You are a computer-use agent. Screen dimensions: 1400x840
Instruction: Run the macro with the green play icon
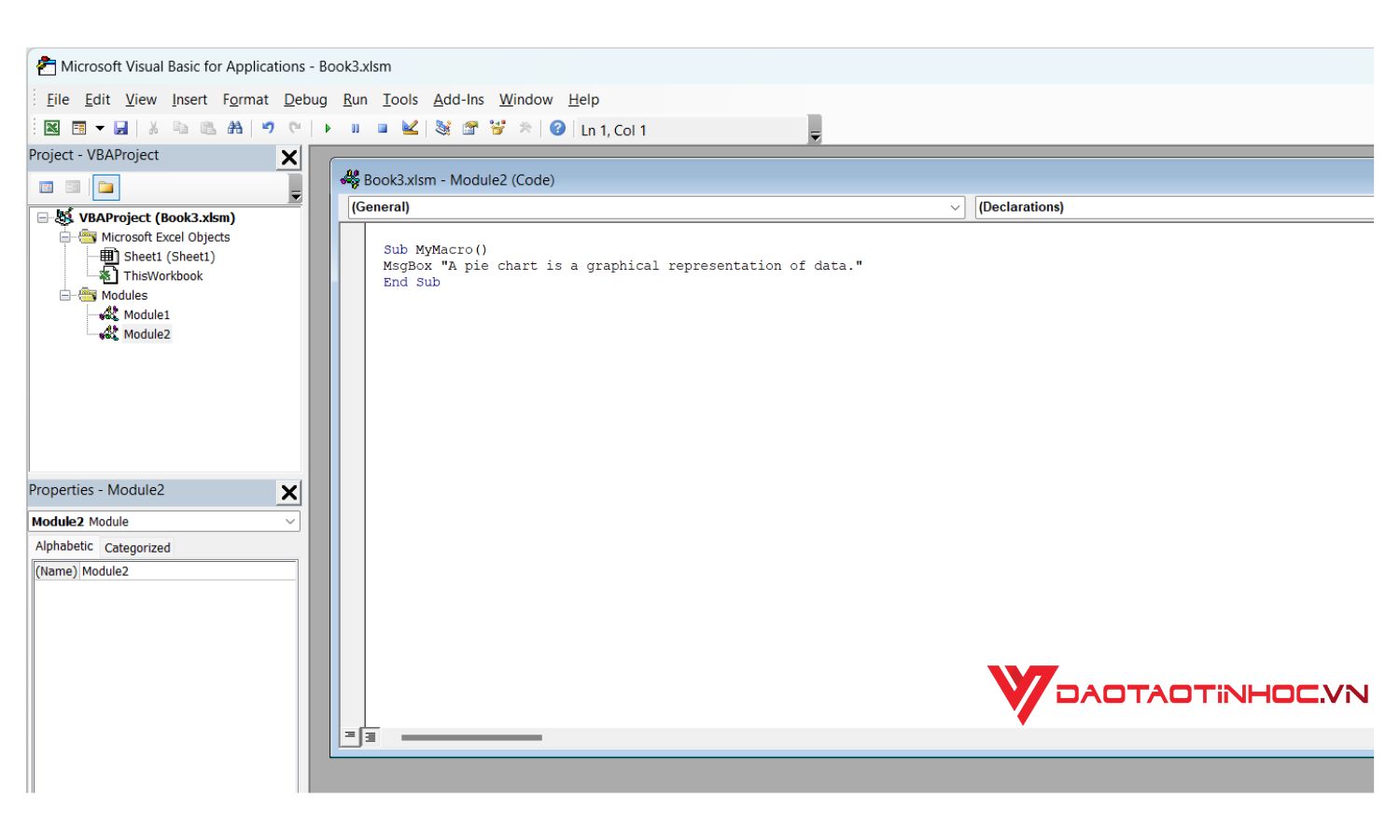pyautogui.click(x=328, y=128)
